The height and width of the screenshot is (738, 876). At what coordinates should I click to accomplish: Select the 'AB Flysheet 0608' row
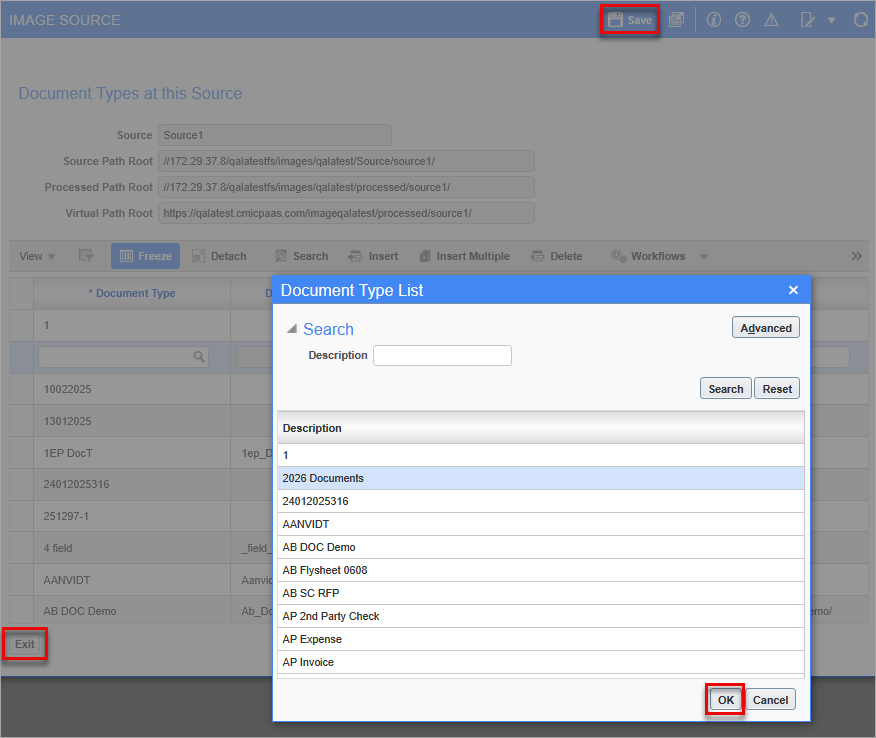tap(541, 570)
